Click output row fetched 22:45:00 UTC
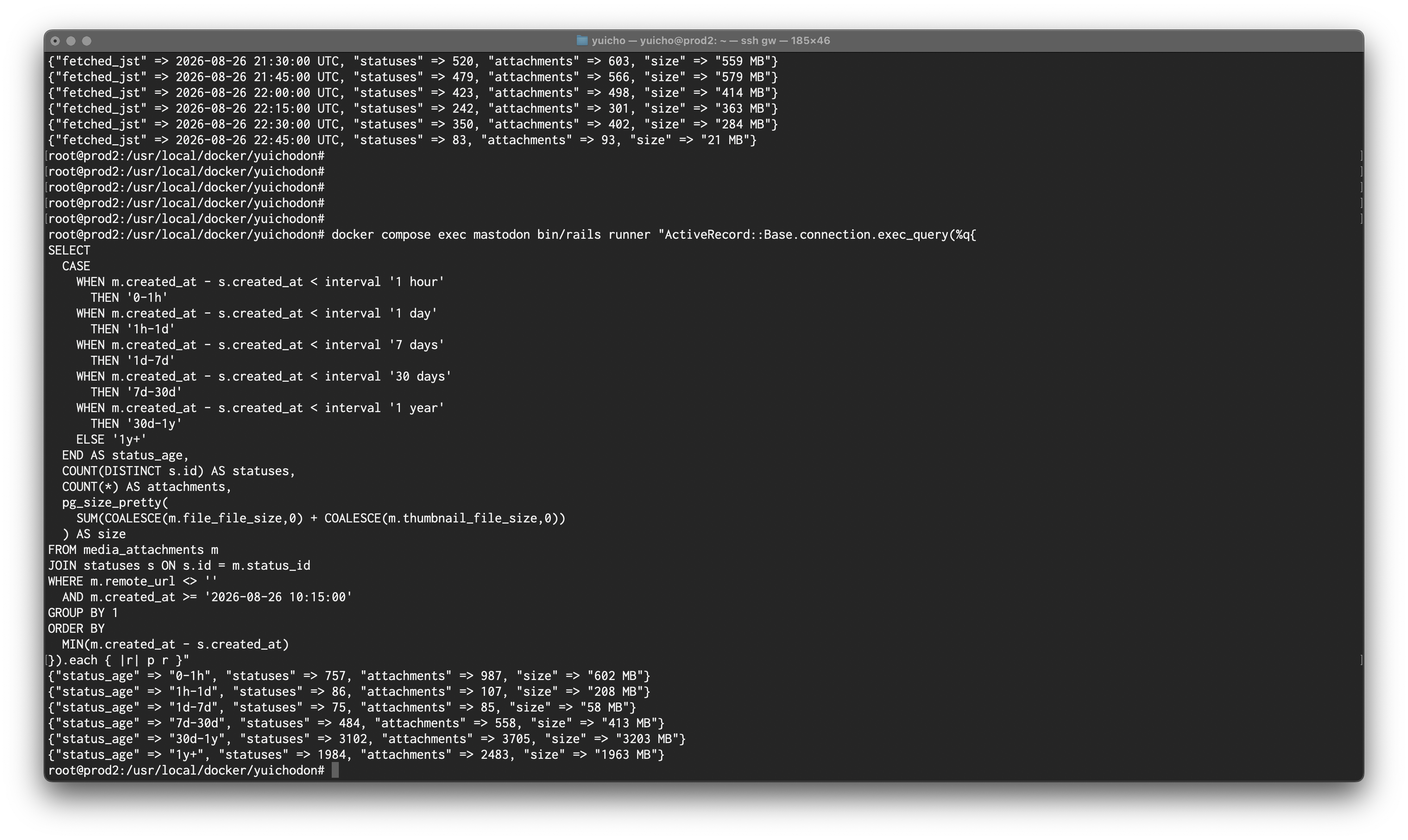Image resolution: width=1408 pixels, height=840 pixels. pos(402,140)
